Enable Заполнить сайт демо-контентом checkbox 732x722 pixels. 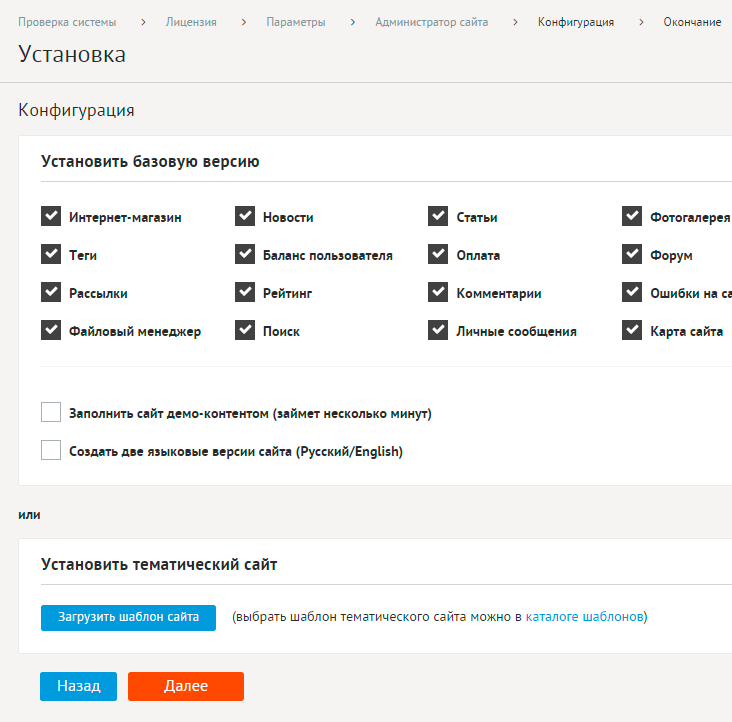(51, 412)
